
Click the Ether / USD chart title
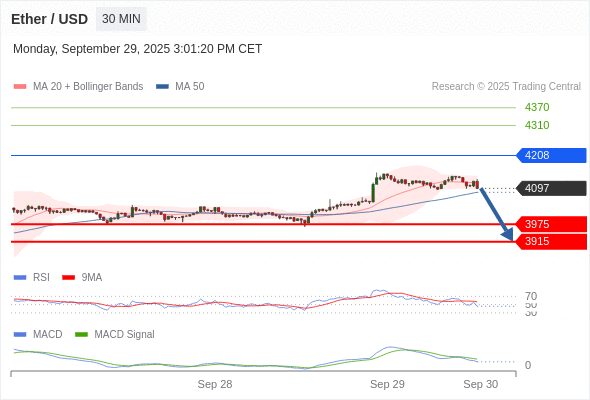pos(49,19)
